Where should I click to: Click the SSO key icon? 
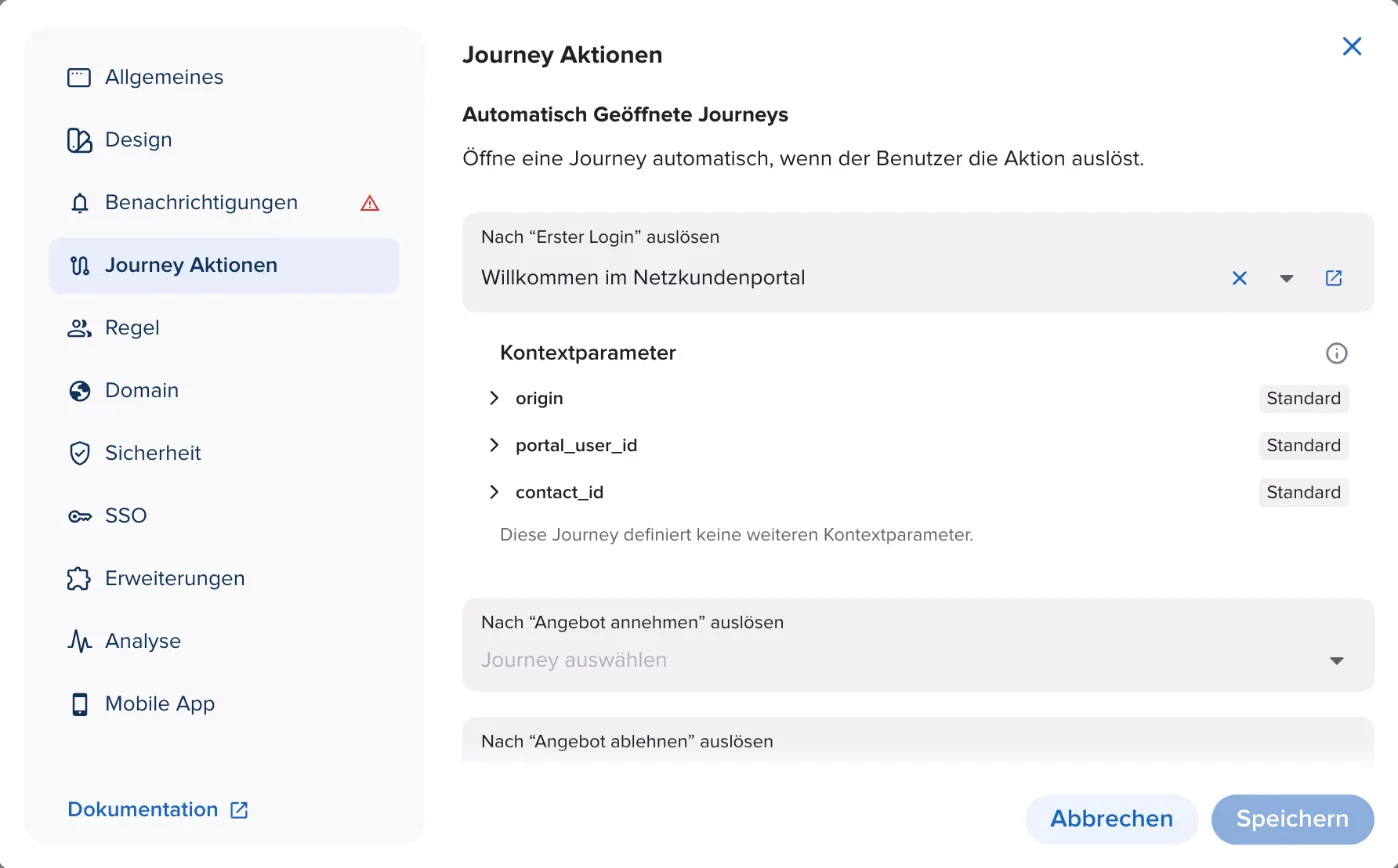(x=79, y=516)
